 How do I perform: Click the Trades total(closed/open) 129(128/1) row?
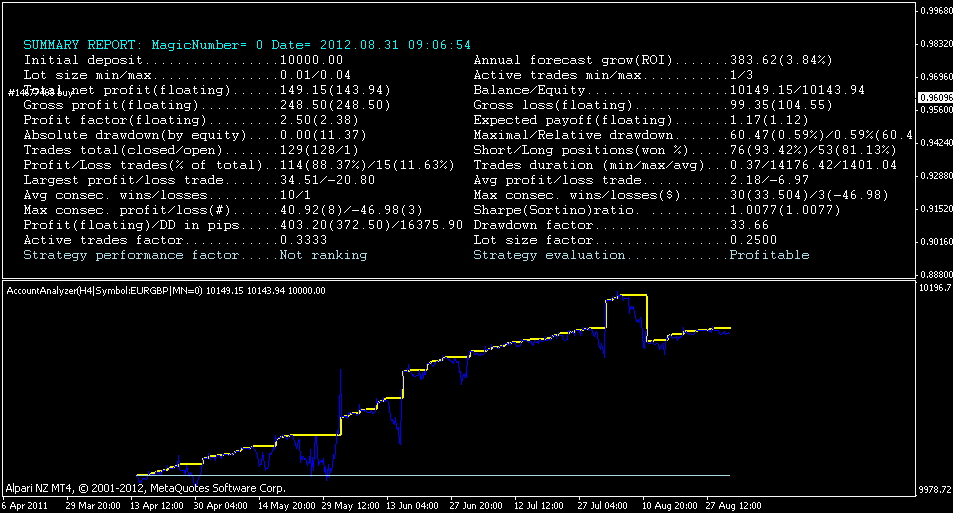pyautogui.click(x=191, y=150)
